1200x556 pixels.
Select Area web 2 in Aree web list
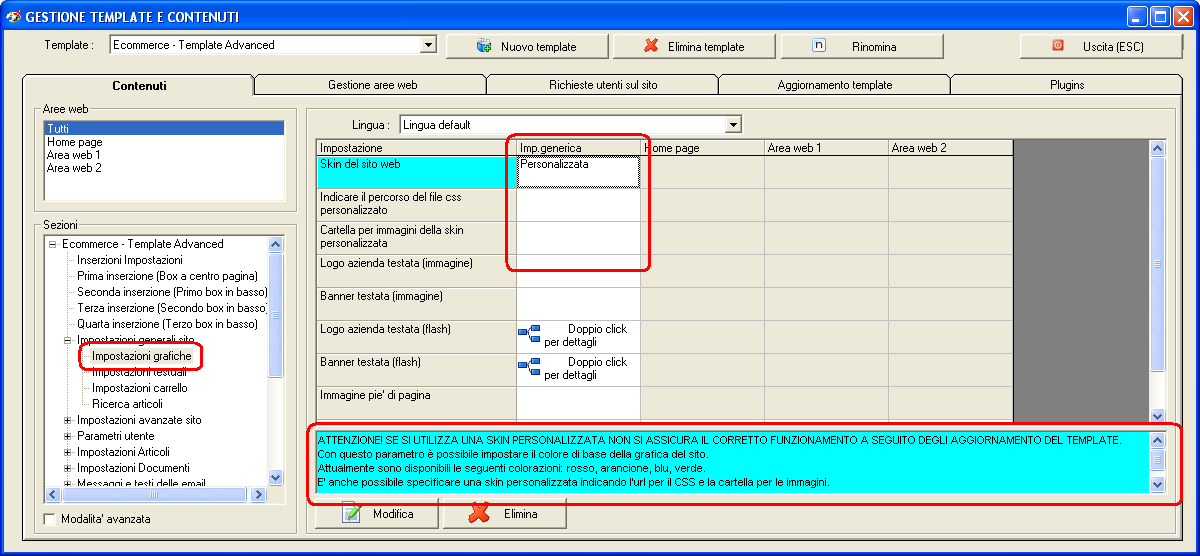pos(164,168)
